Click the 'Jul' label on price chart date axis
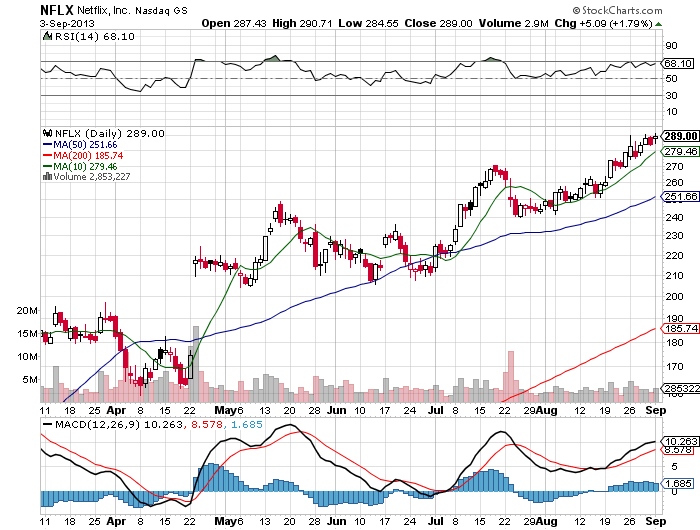Screen dimensions: 700x530 [x=436, y=410]
